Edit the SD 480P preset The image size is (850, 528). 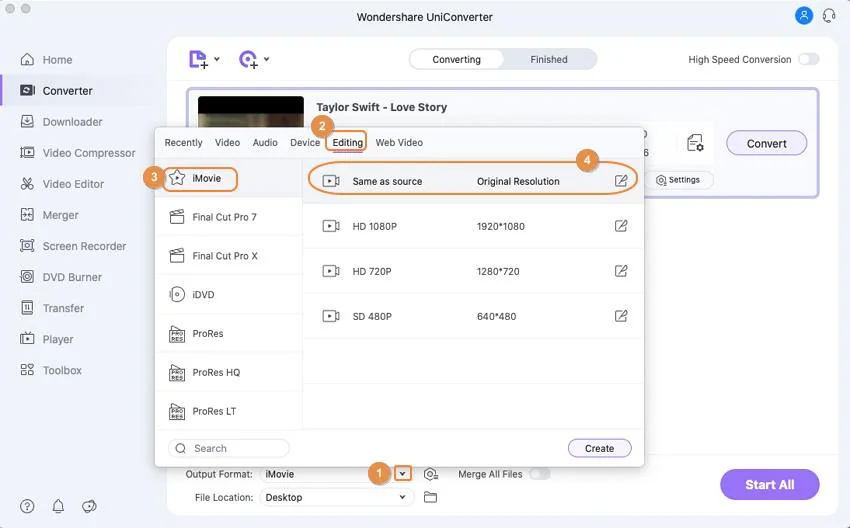click(x=621, y=316)
